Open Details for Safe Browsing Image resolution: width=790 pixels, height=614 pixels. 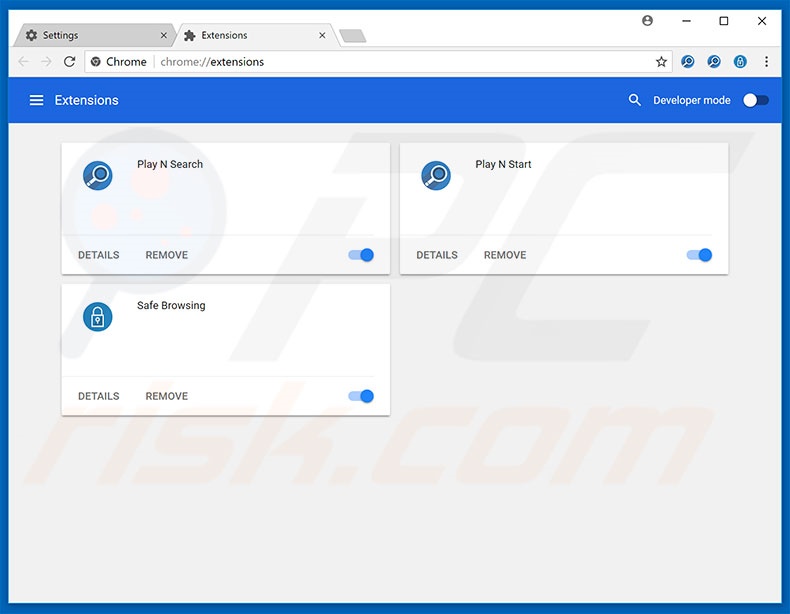tap(99, 396)
